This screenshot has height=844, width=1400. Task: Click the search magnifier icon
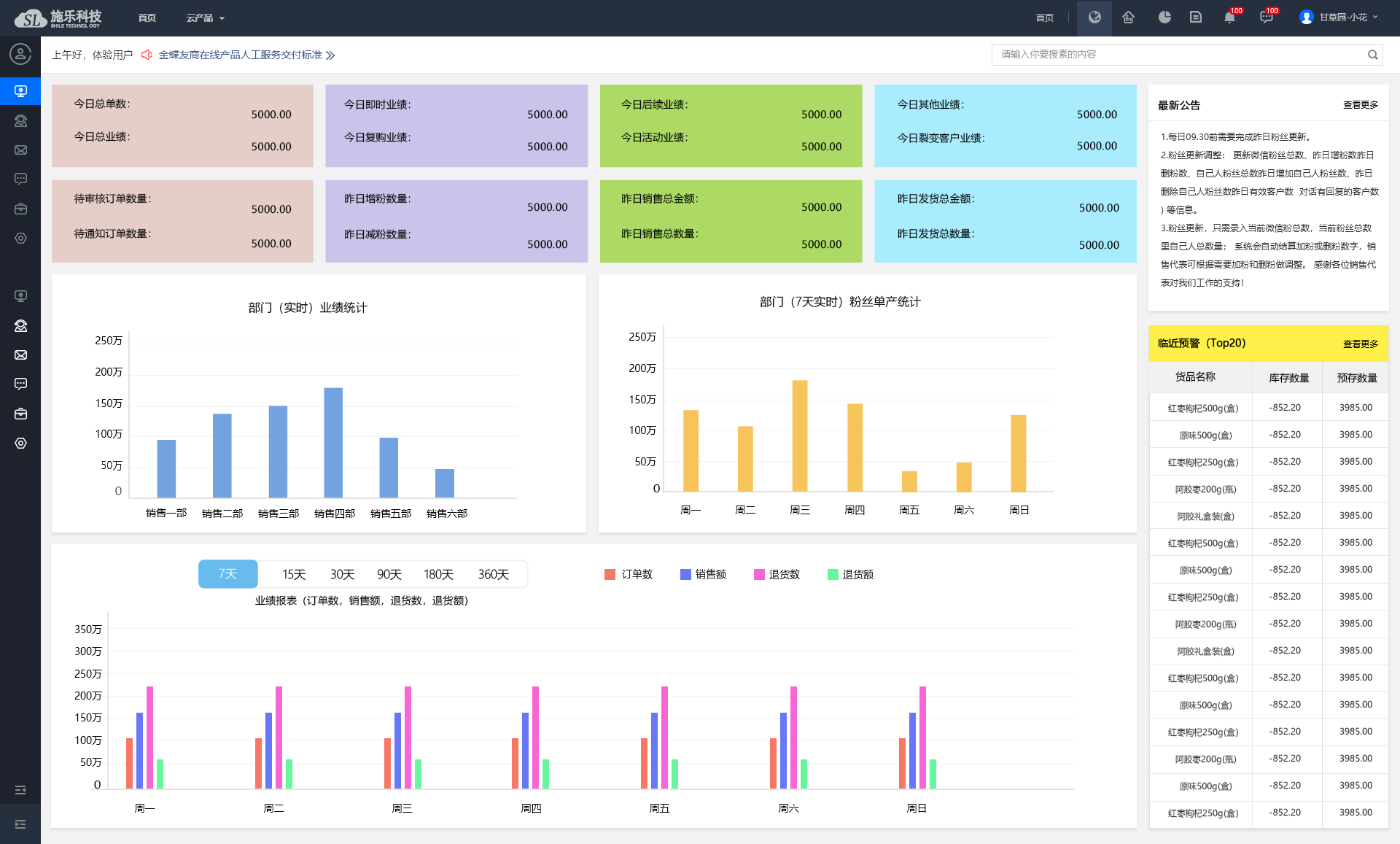(x=1372, y=55)
